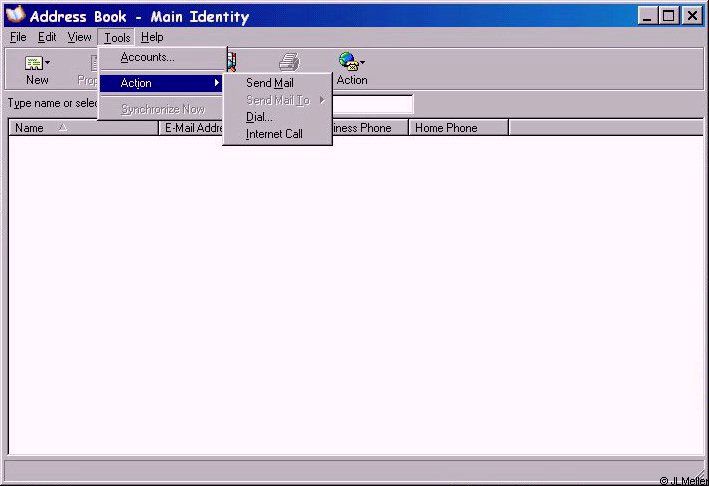Choose Dial... from the Action submenu
This screenshot has height=486, width=709.
click(277, 117)
